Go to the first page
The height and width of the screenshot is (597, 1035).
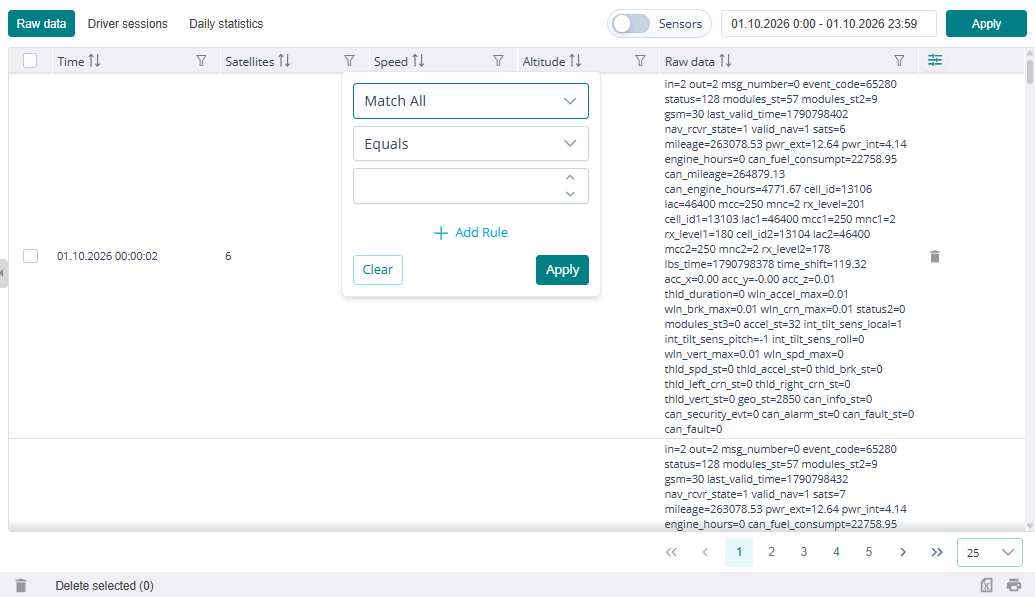pyautogui.click(x=671, y=552)
